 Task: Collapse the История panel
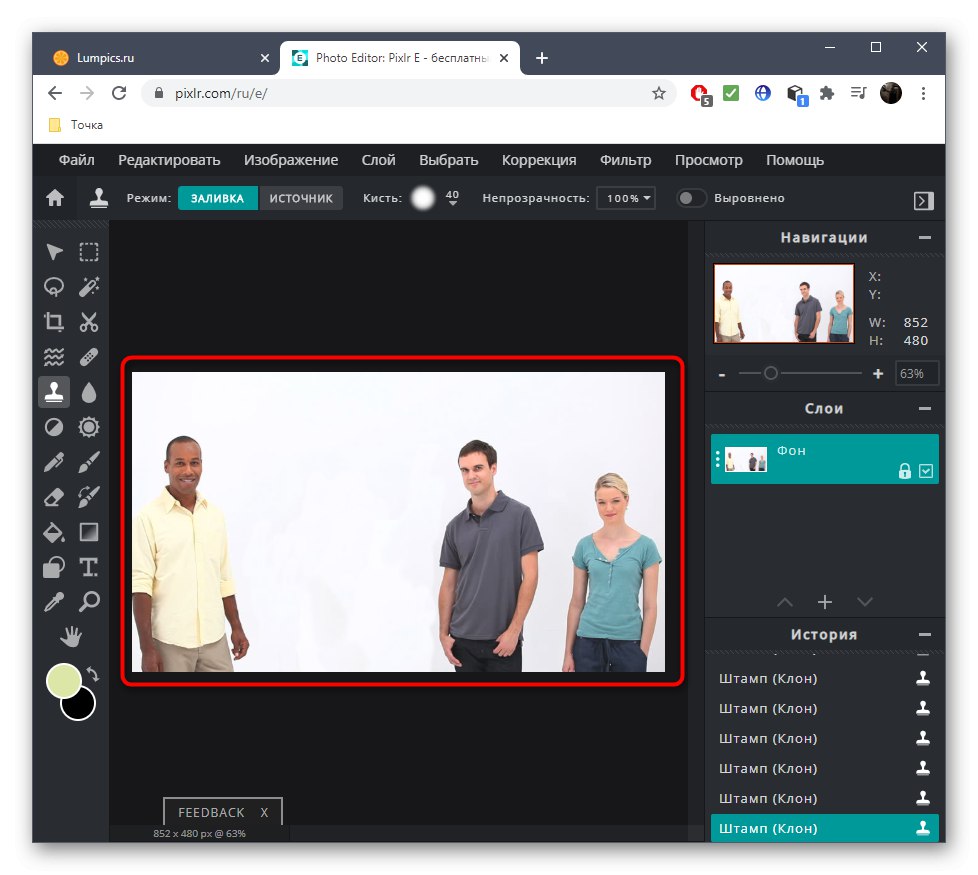[925, 634]
